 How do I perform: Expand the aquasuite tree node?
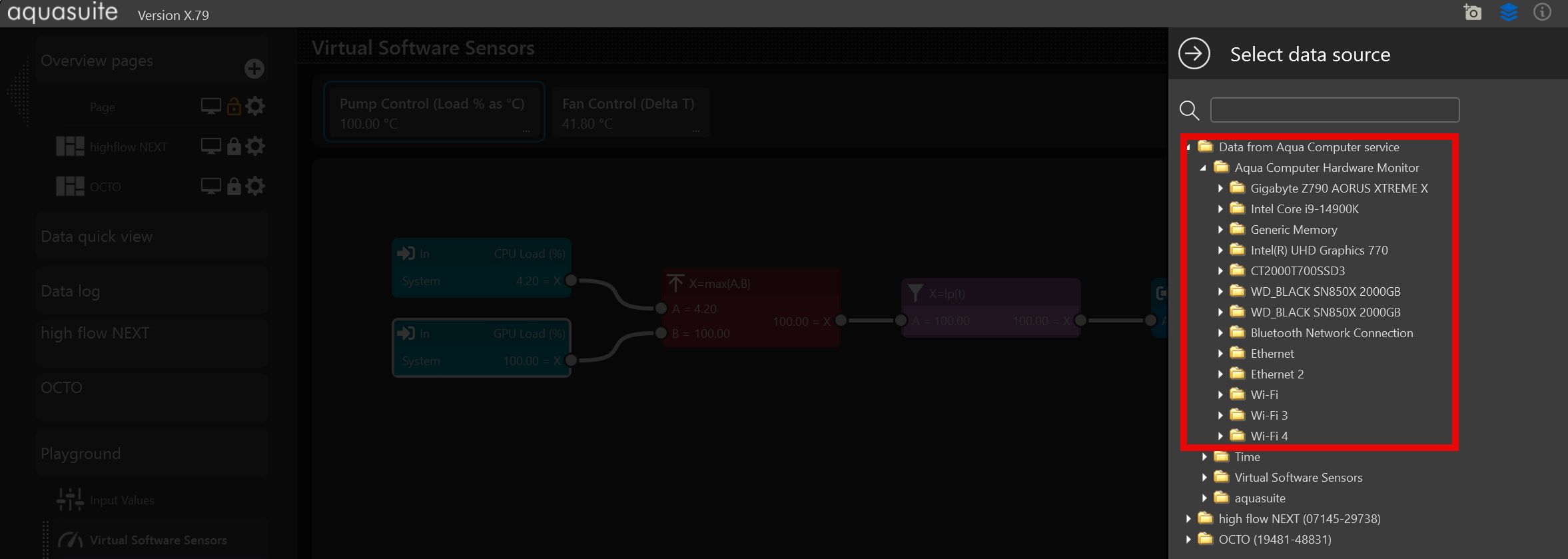point(1204,498)
